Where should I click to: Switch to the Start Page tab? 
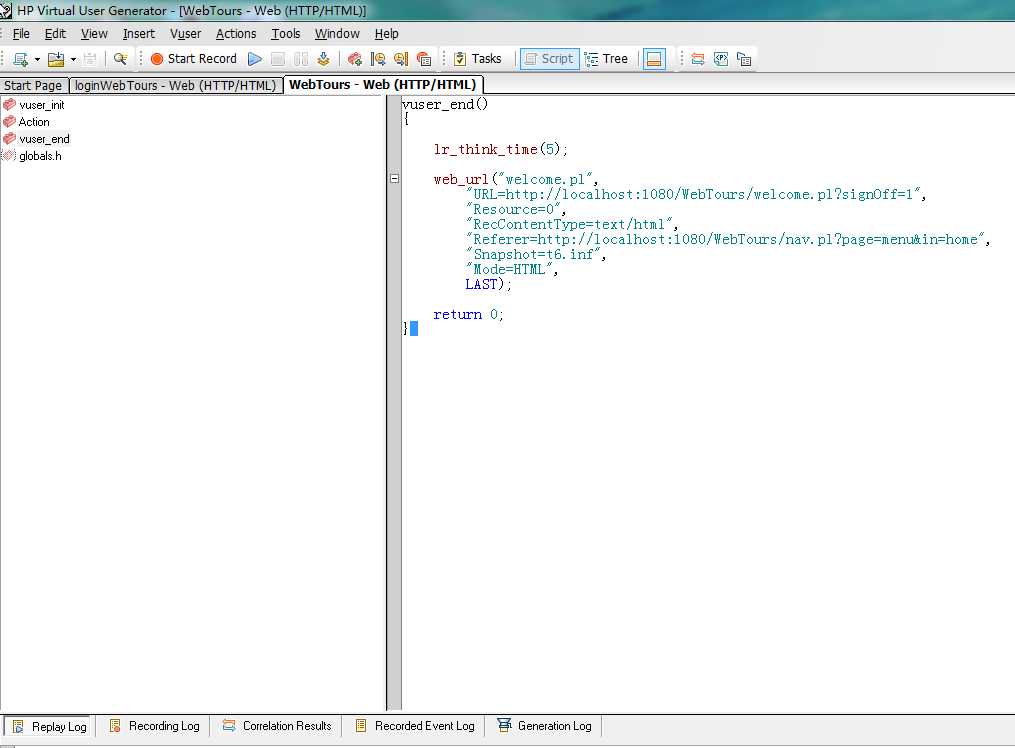pos(33,85)
